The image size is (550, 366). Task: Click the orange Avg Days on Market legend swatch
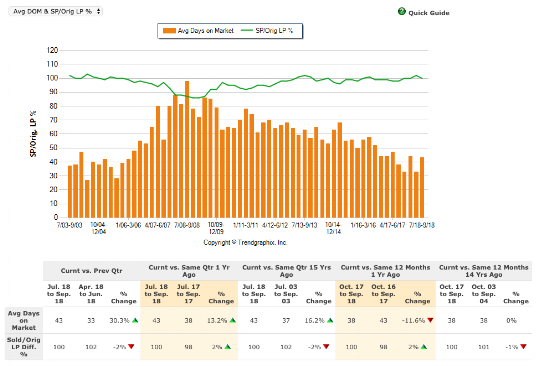tap(169, 31)
